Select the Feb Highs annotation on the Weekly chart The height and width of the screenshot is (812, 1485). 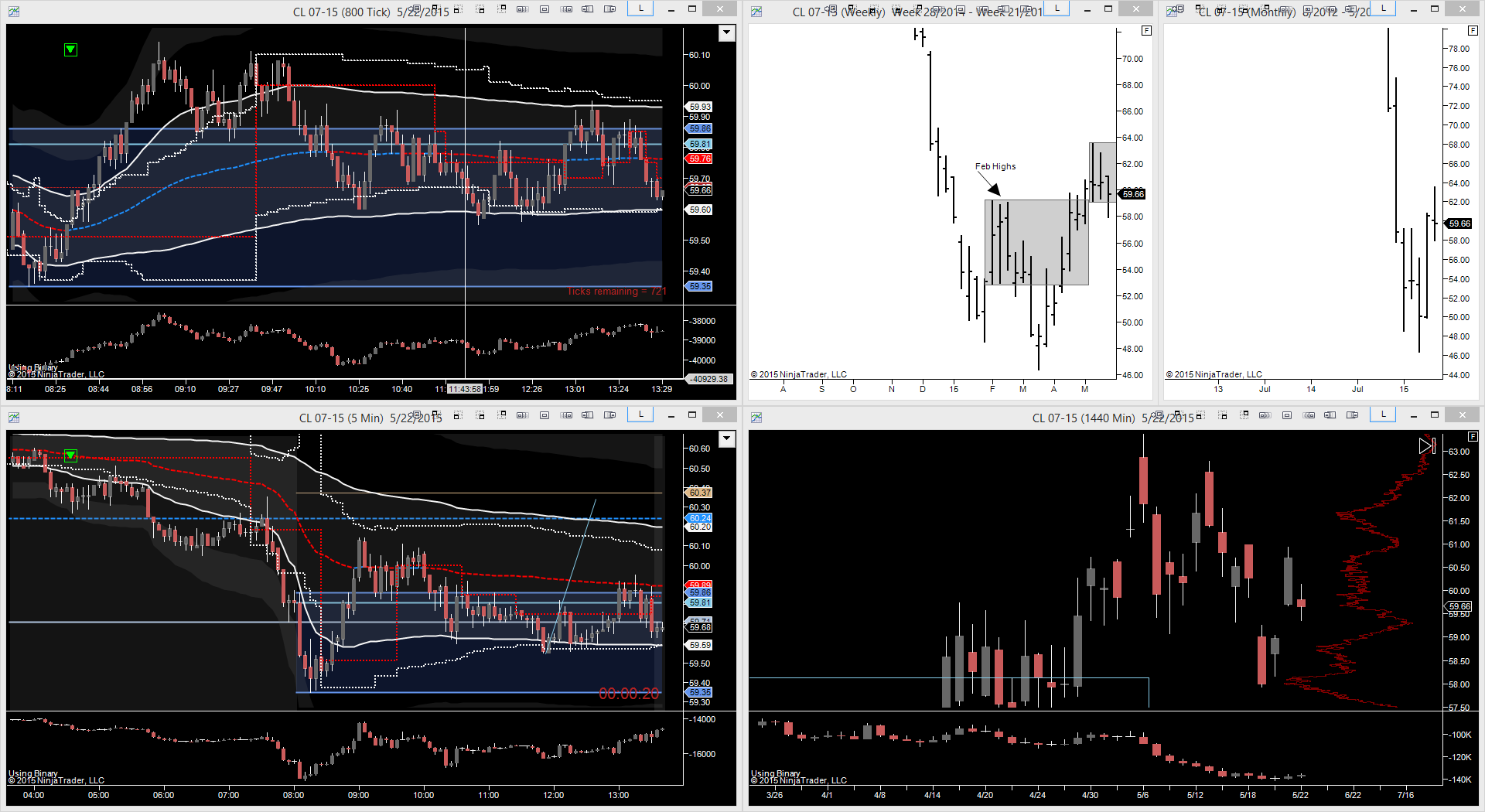(995, 166)
